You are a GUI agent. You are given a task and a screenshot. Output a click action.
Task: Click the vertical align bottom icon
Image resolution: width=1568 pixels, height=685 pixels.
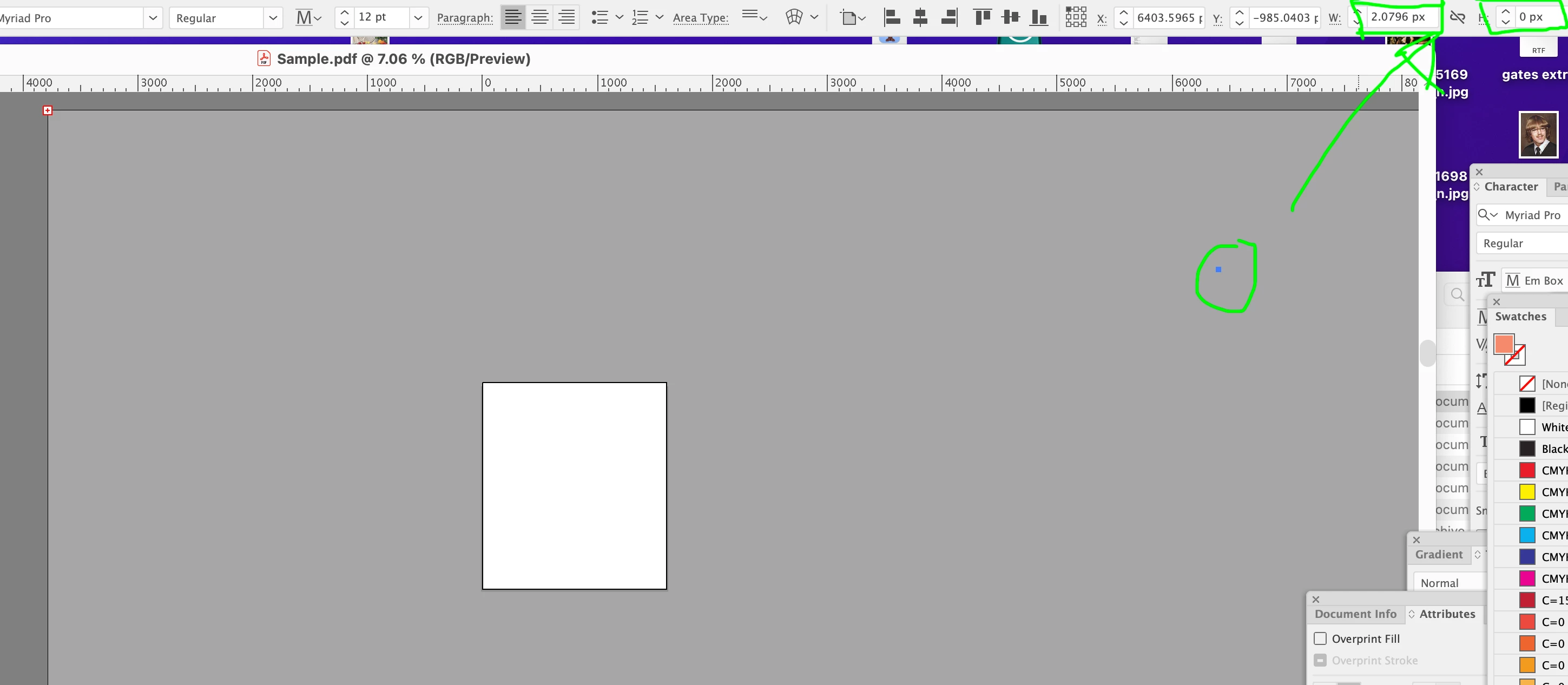1038,17
